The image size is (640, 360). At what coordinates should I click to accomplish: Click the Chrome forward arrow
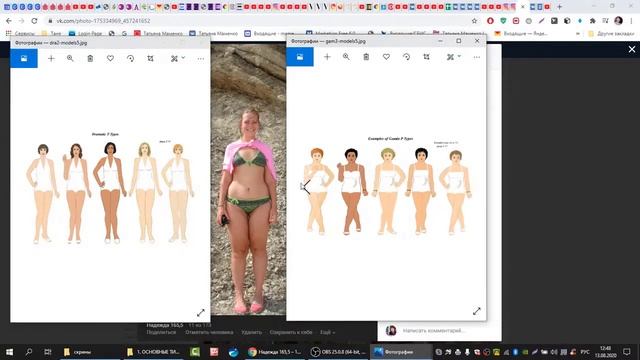click(x=22, y=20)
